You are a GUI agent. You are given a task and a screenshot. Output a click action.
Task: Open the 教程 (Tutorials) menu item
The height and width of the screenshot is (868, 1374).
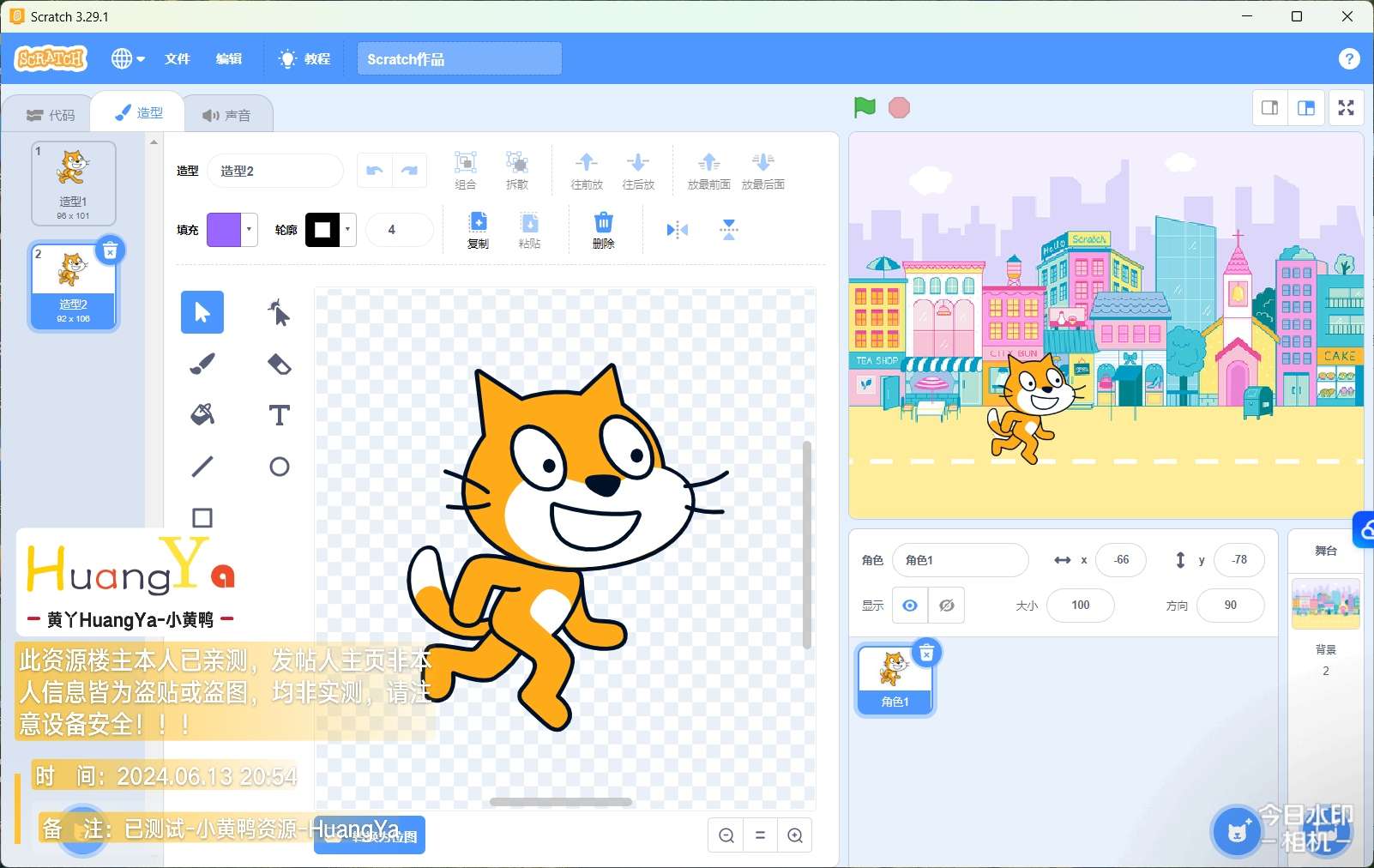(x=305, y=58)
